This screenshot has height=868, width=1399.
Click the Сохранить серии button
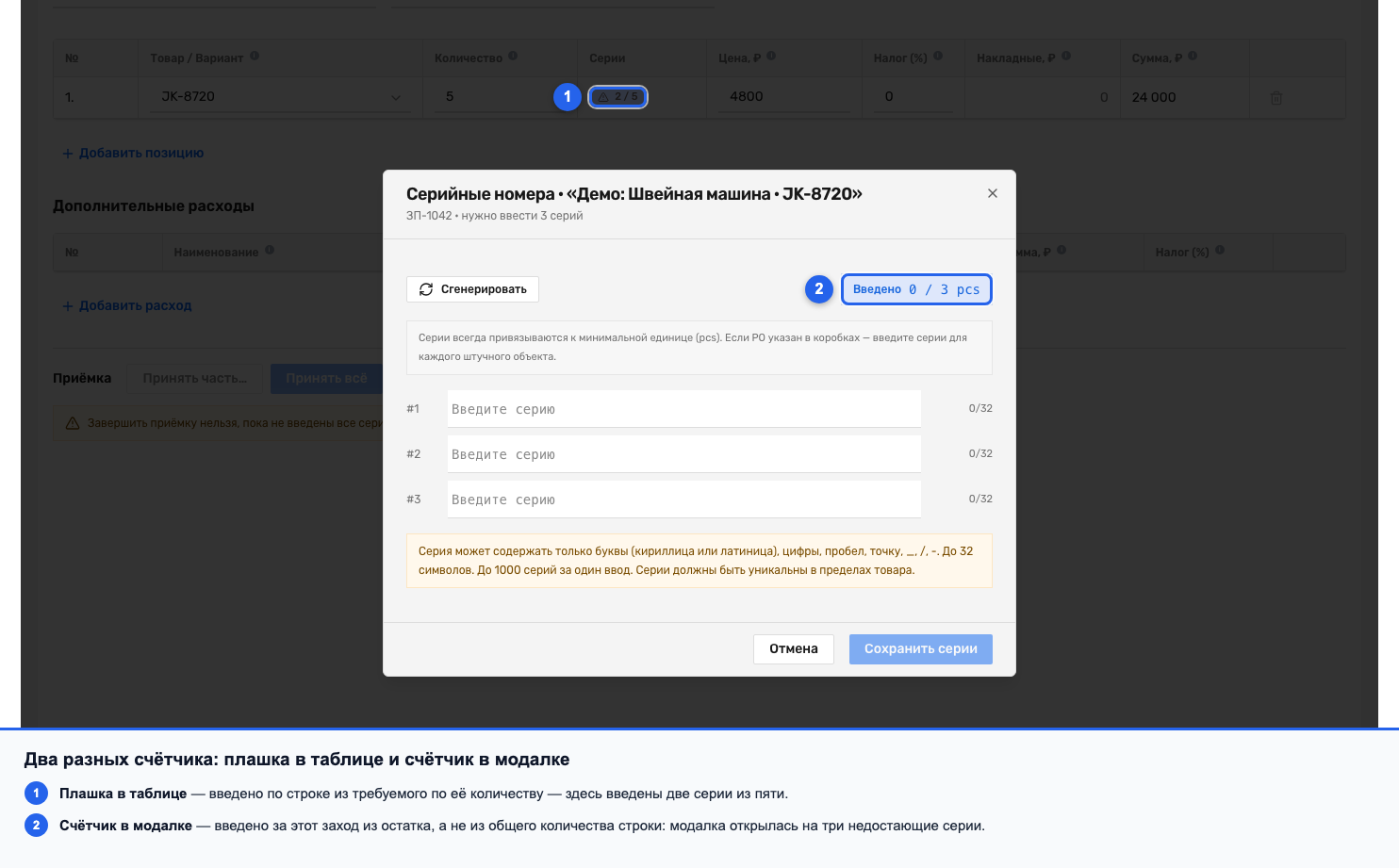click(x=920, y=648)
